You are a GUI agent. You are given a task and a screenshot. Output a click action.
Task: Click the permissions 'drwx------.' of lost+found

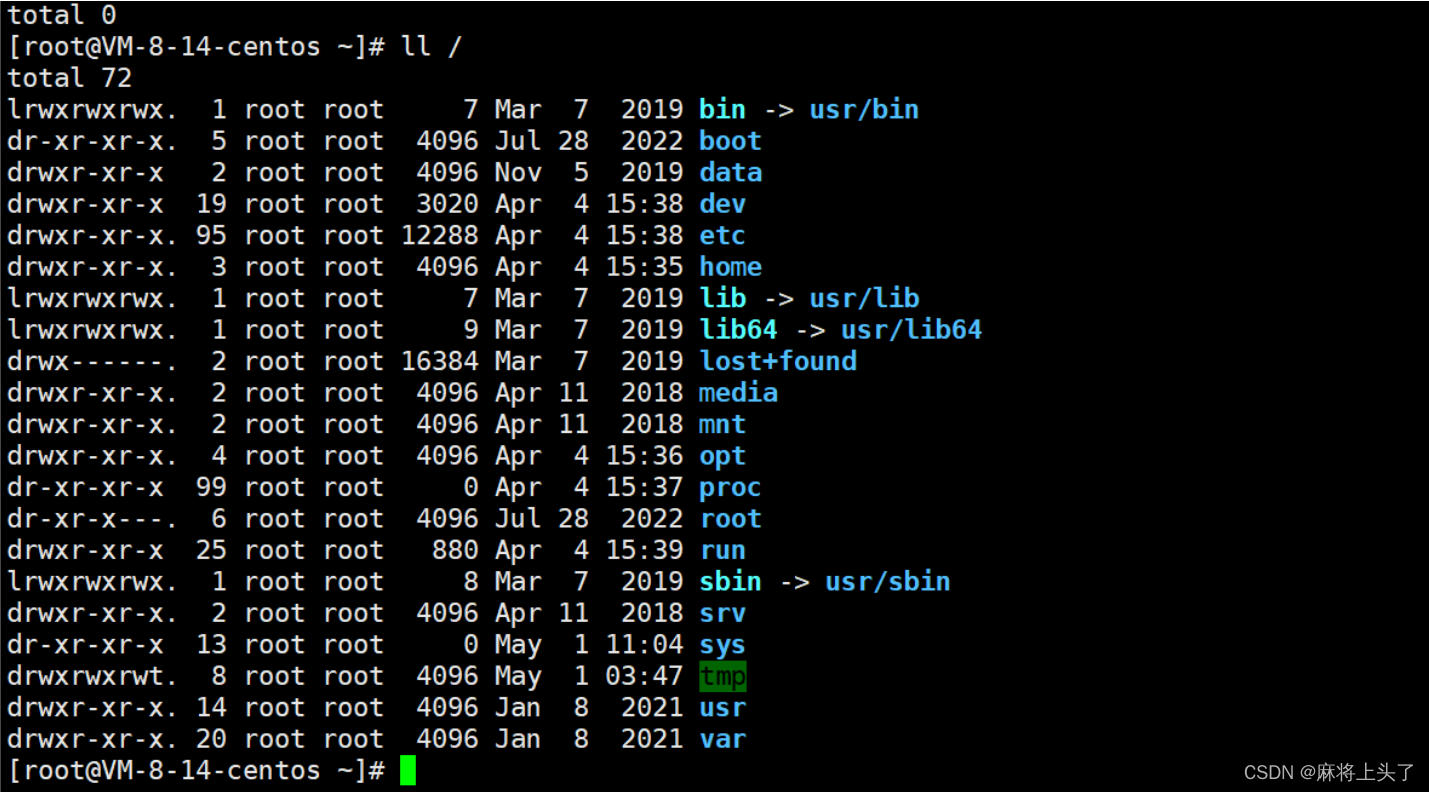92,361
